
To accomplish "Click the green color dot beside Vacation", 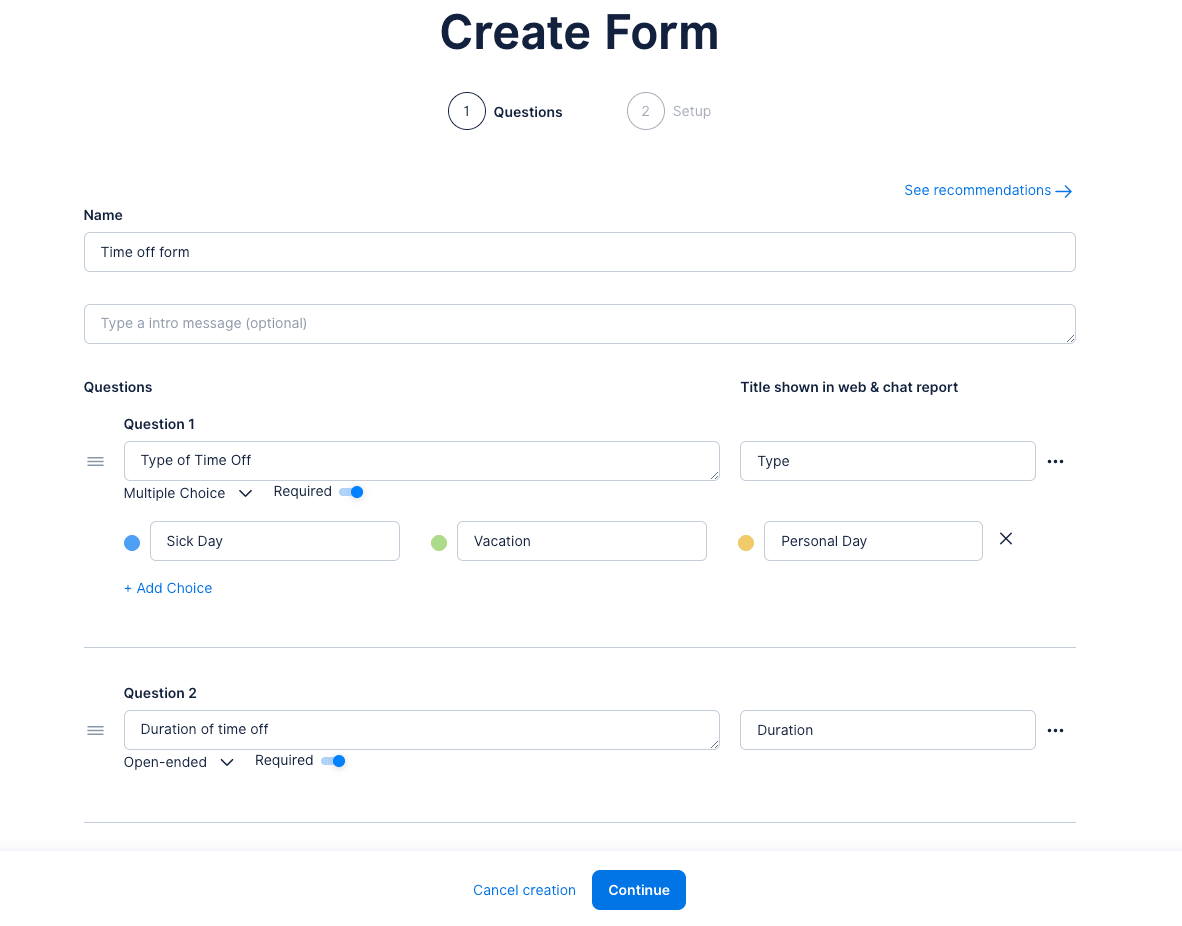I will click(x=438, y=542).
